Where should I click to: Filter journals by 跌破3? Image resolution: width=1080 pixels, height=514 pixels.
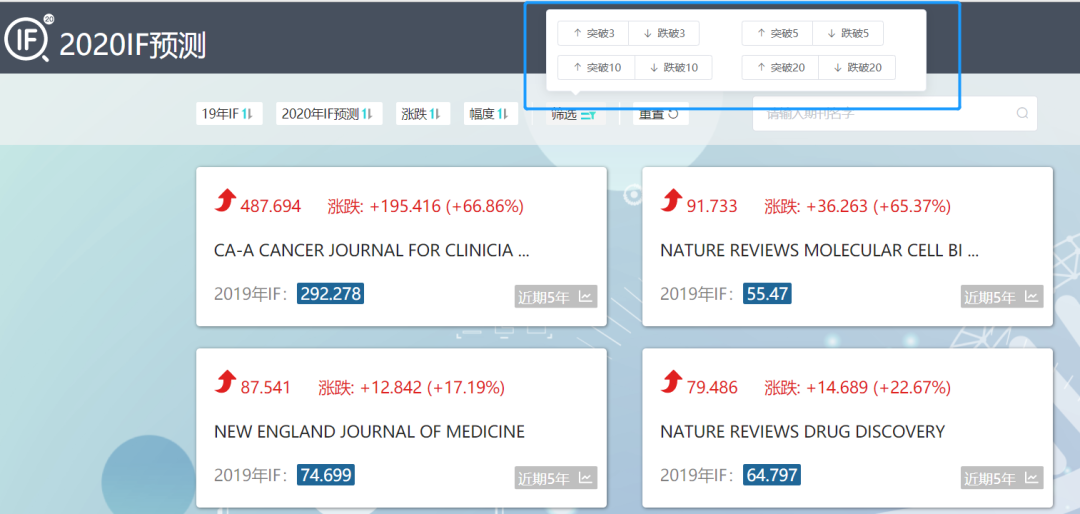pos(663,33)
